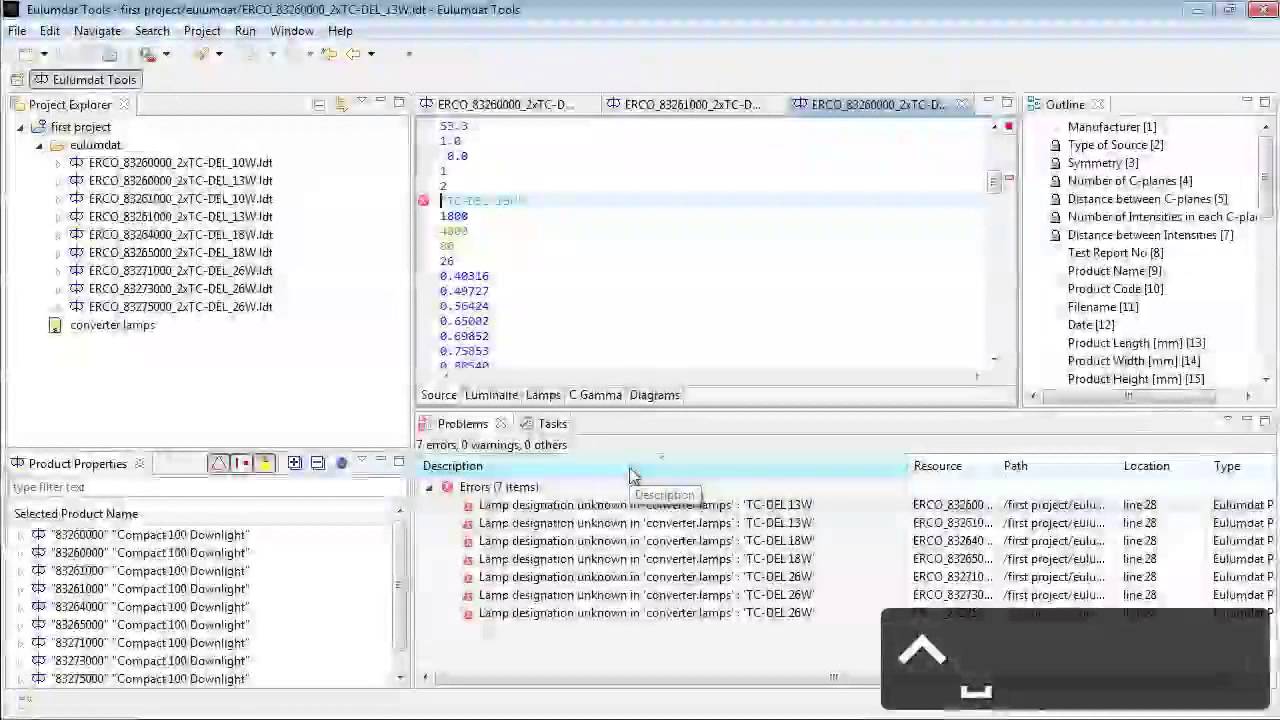Click the Search toolbar icon
The height and width of the screenshot is (720, 1280).
pyautogui.click(x=202, y=54)
